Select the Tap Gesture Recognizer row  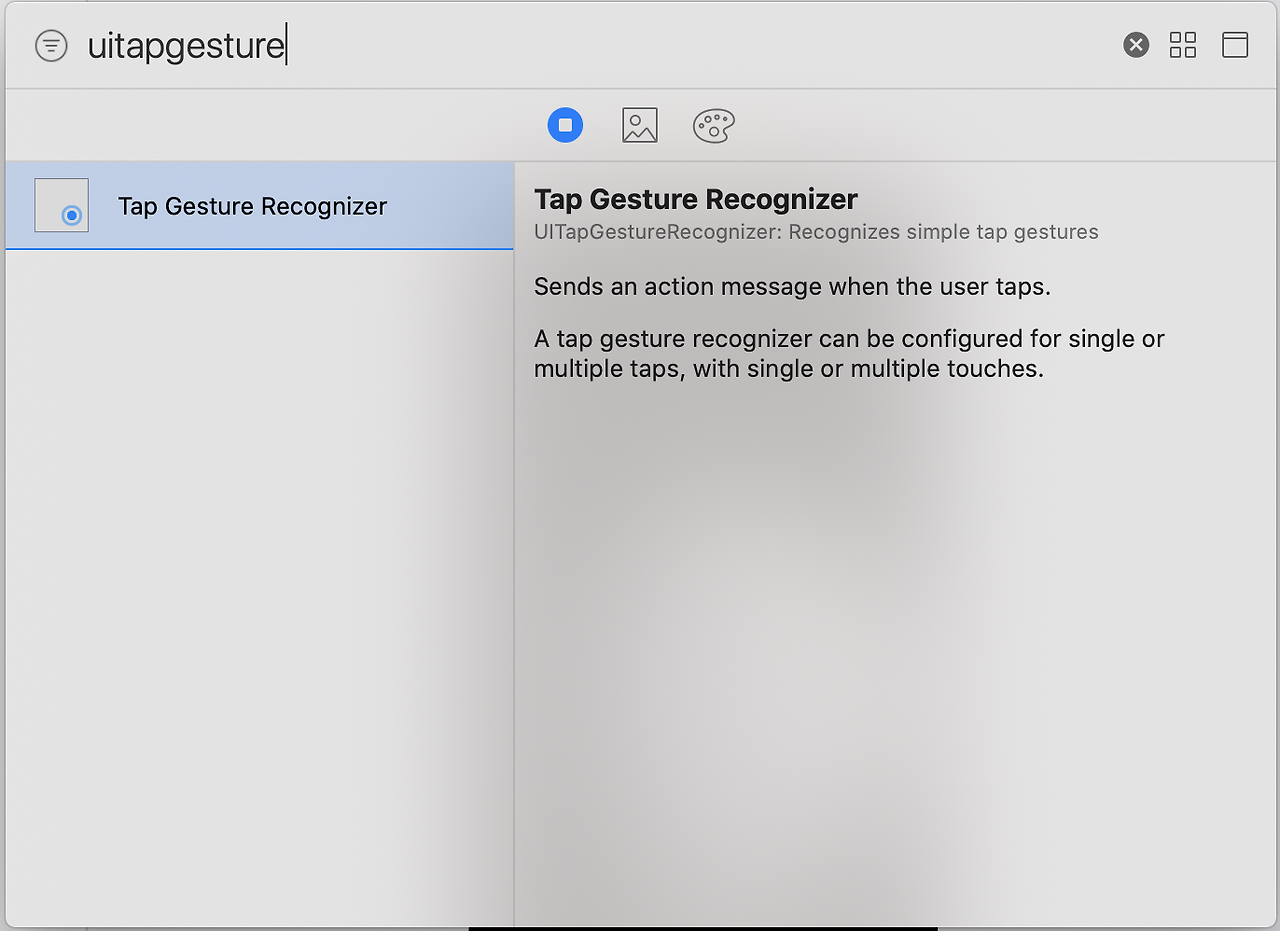259,206
